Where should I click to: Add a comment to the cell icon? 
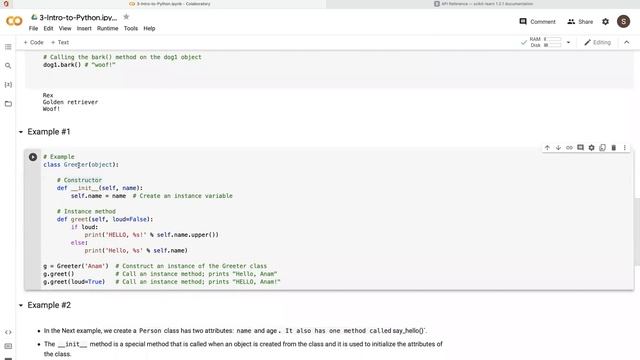[x=580, y=148]
